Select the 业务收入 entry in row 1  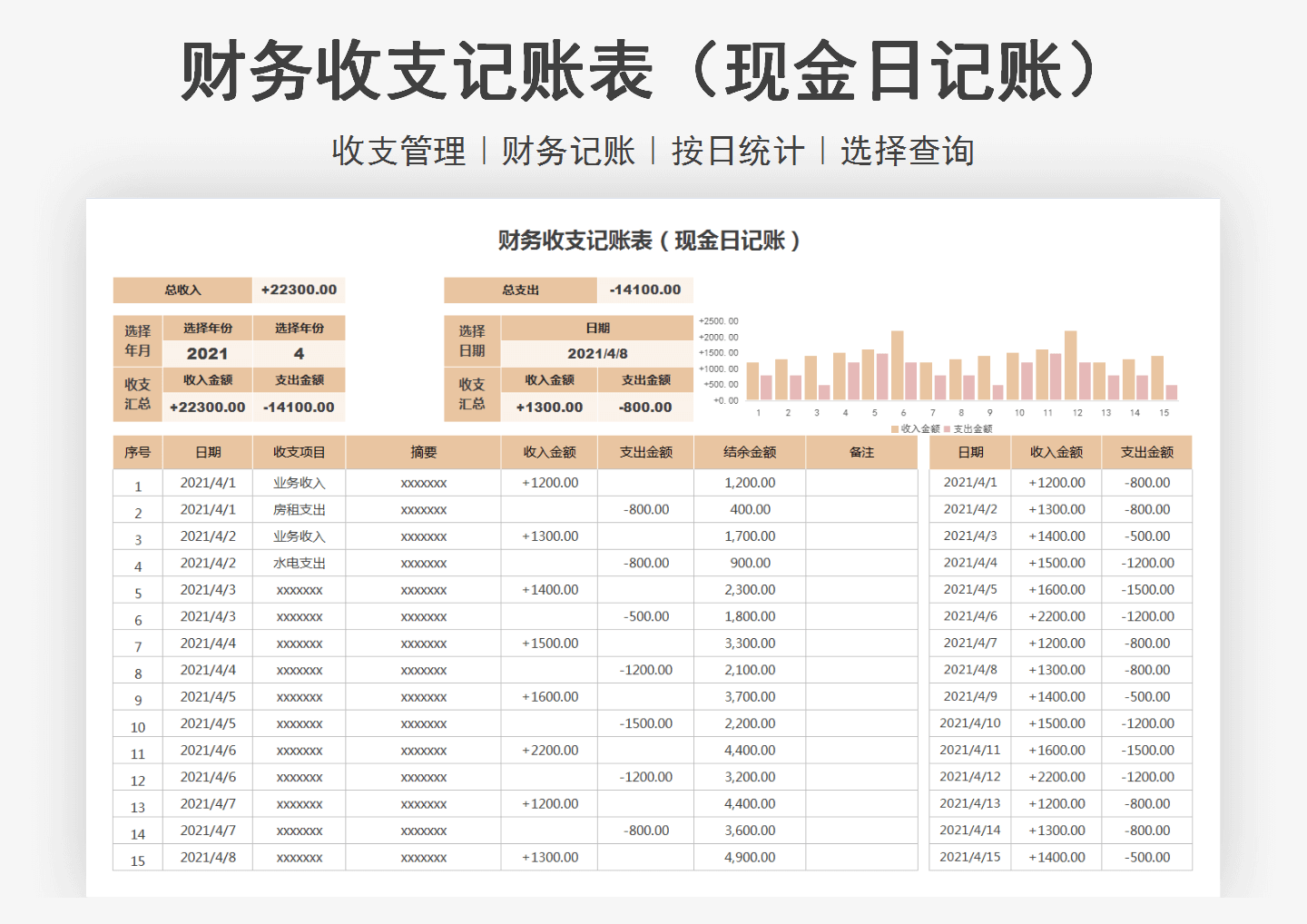(300, 482)
